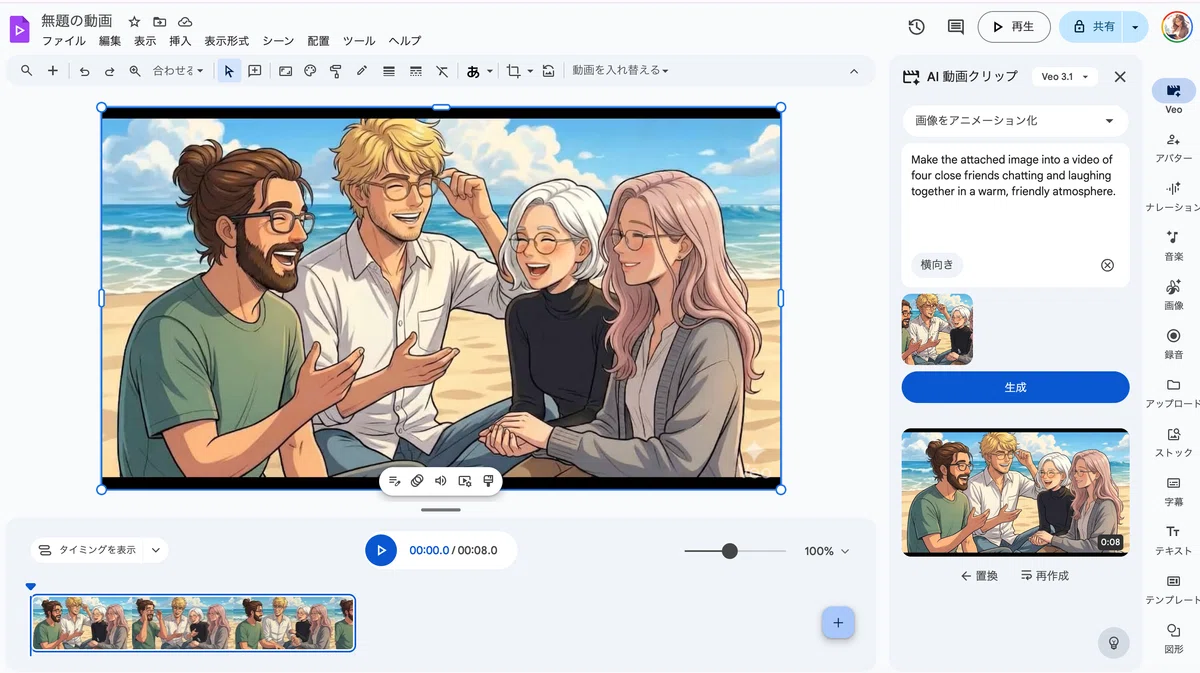
Task: Open the crop options dropdown arrow
Action: [530, 71]
